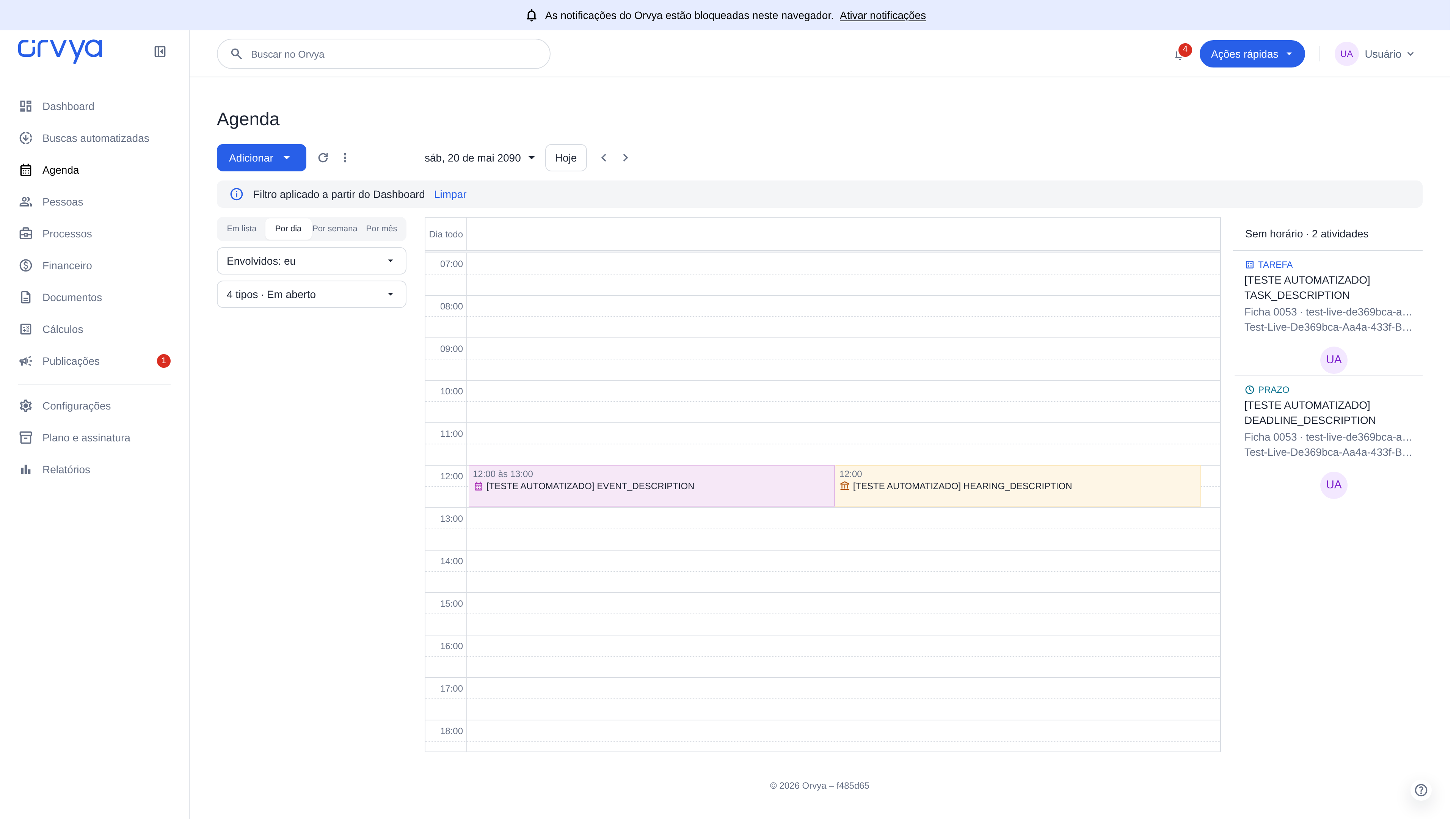Open the Usuário account menu

(x=1374, y=54)
